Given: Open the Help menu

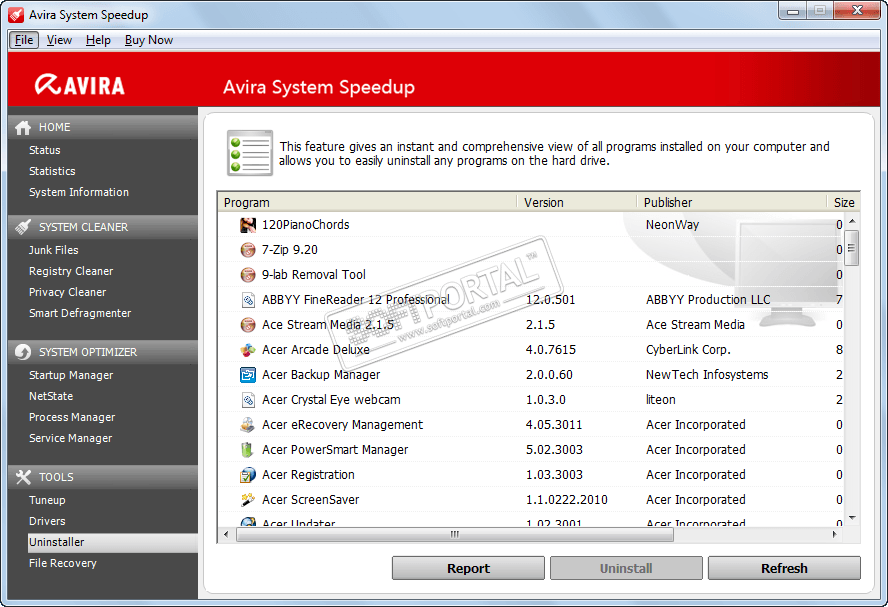Looking at the screenshot, I should click(x=98, y=40).
